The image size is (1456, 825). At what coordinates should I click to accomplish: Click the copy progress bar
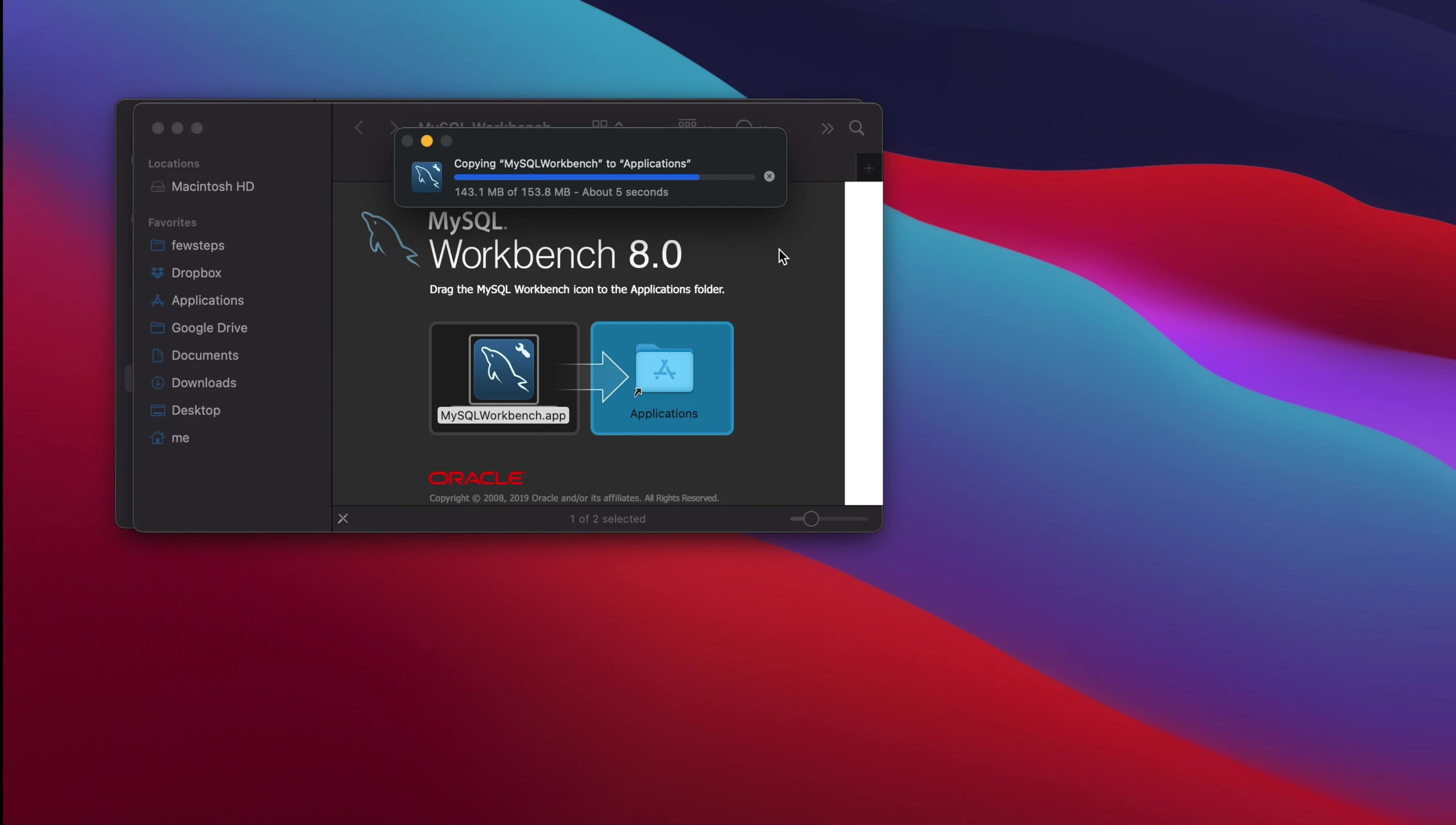604,178
